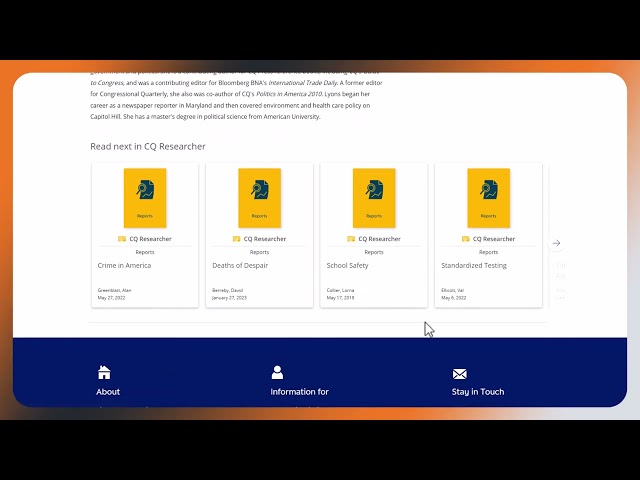Select the date May 27, 2022
The height and width of the screenshot is (480, 640).
click(111, 298)
